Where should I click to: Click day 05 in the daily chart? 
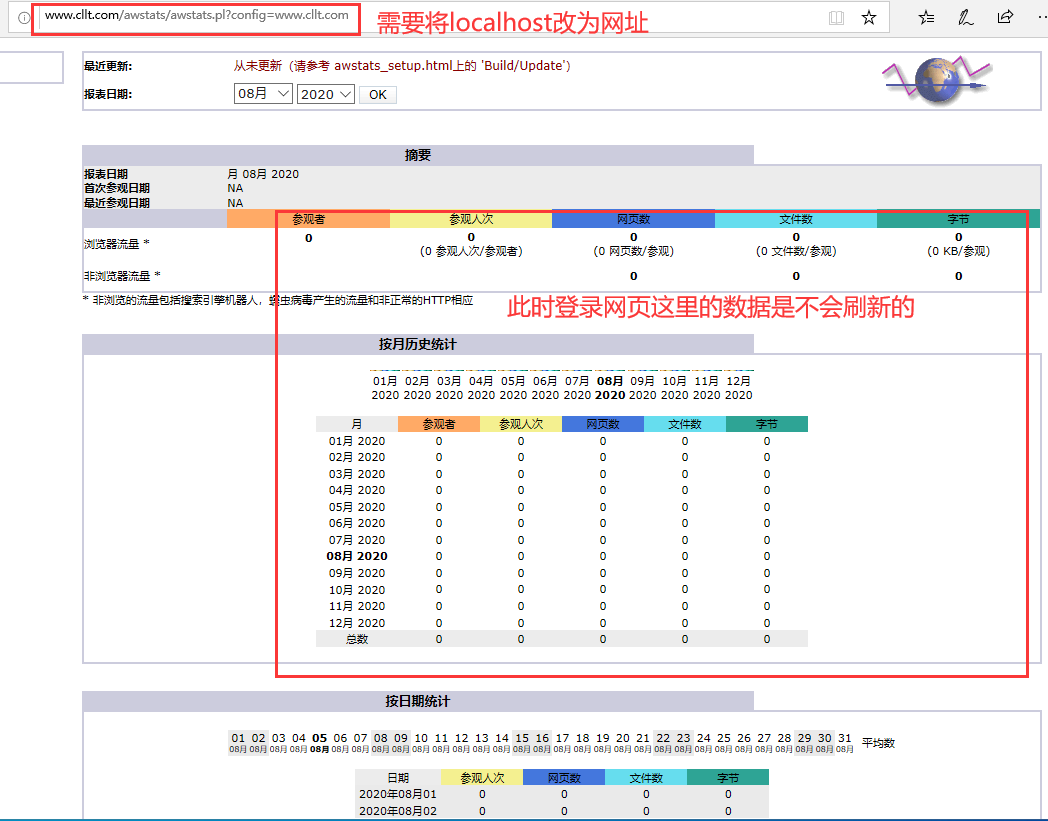(319, 743)
